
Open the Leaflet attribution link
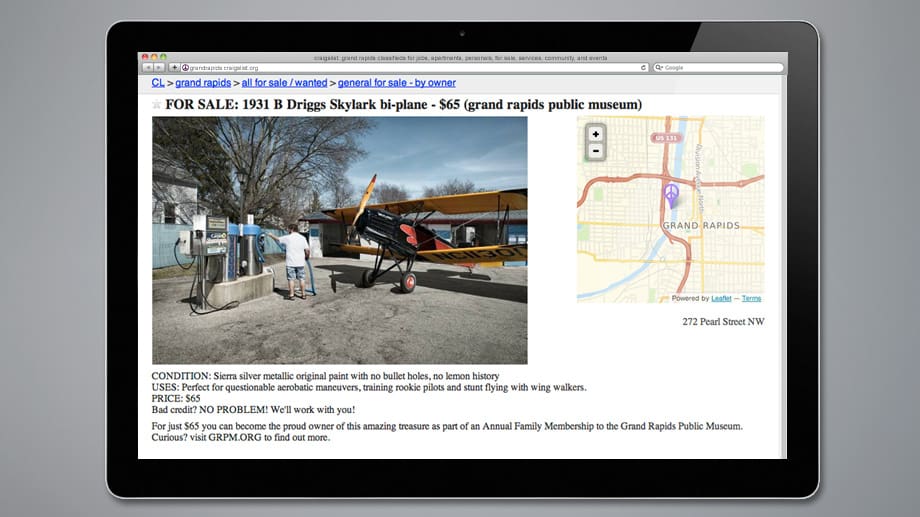[721, 298]
